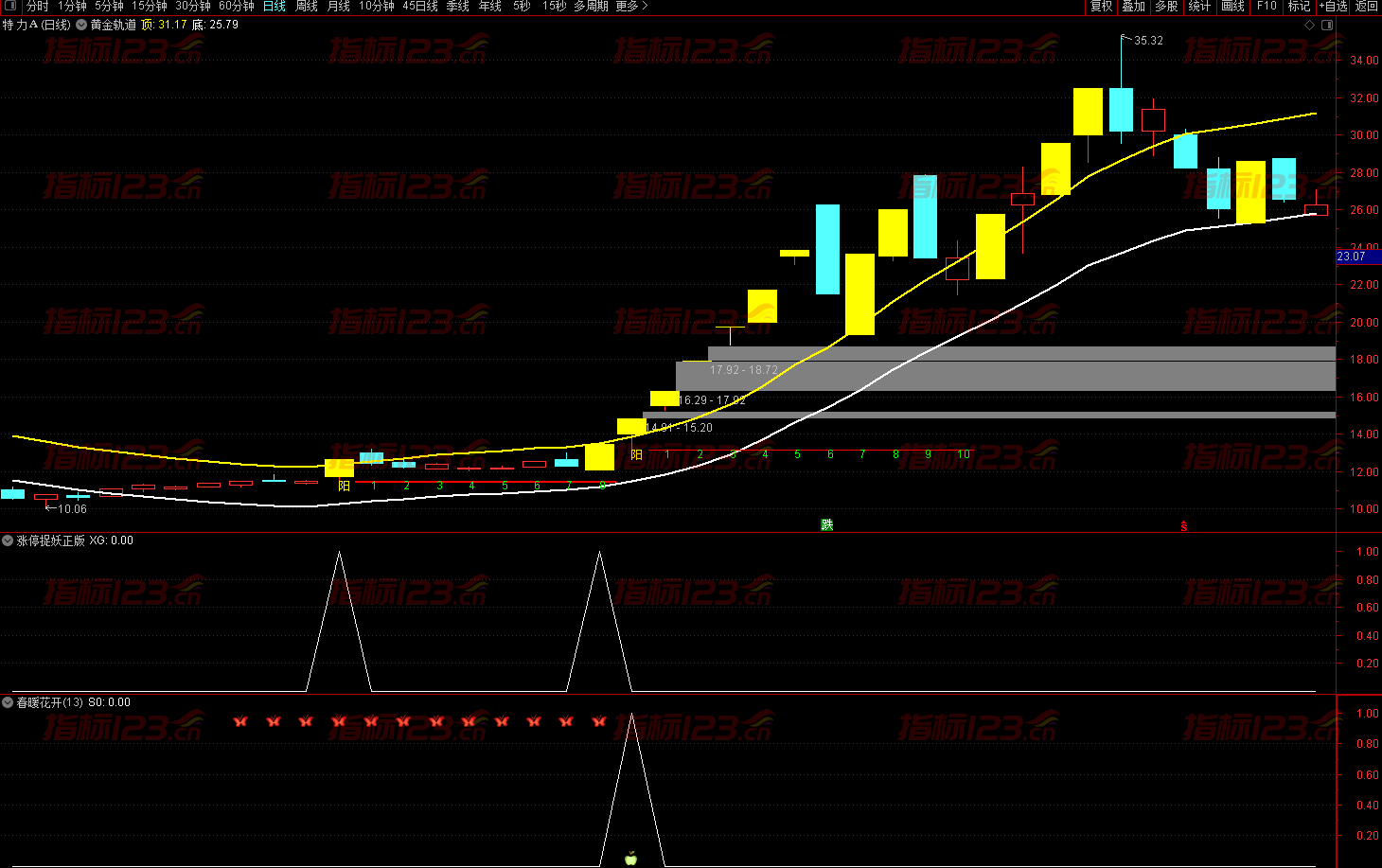This screenshot has width=1382, height=868.
Task: Click the 16.29 - 17.92 gap zone label
Action: point(713,400)
